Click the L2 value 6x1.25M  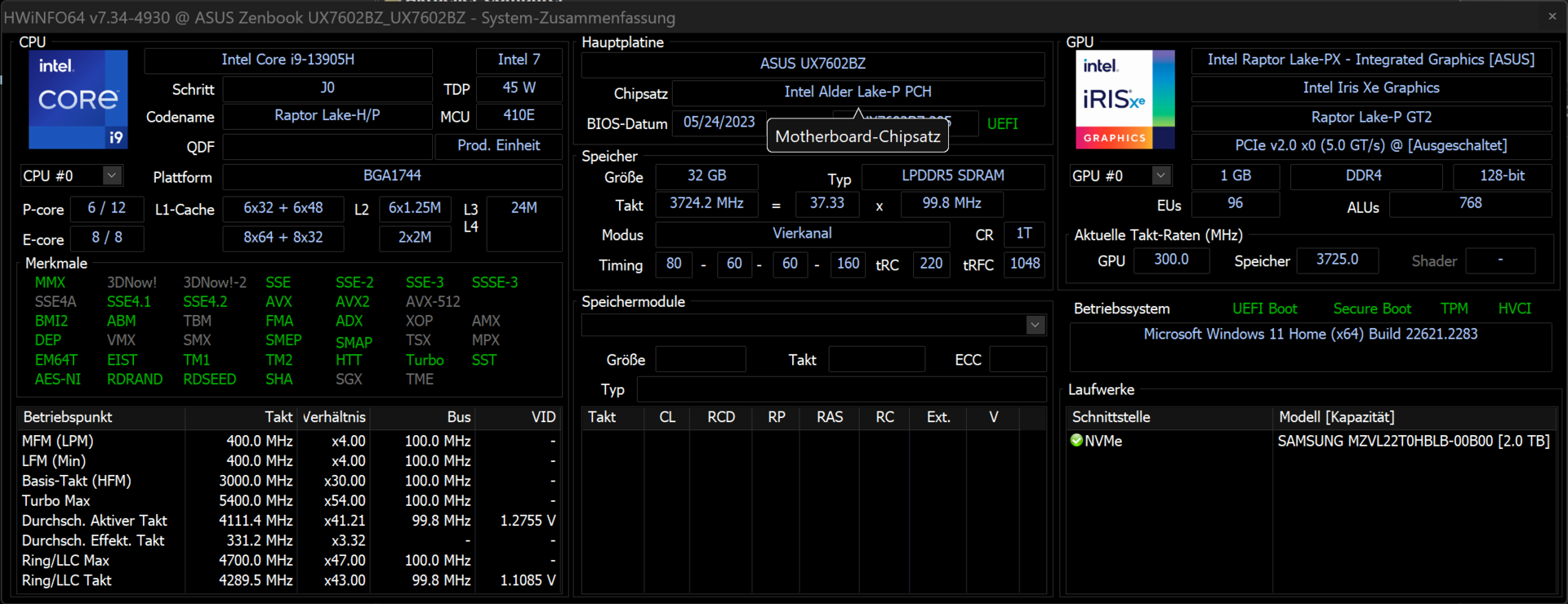[x=415, y=208]
